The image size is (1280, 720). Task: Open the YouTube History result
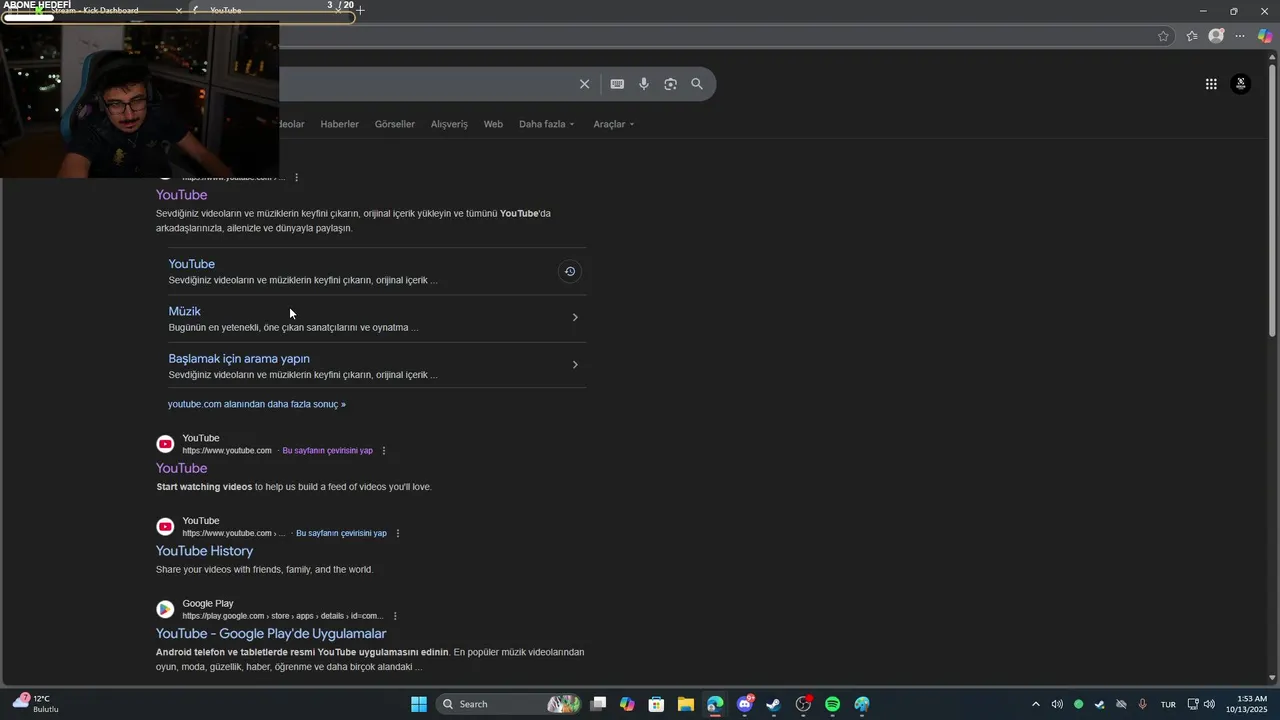pos(204,551)
